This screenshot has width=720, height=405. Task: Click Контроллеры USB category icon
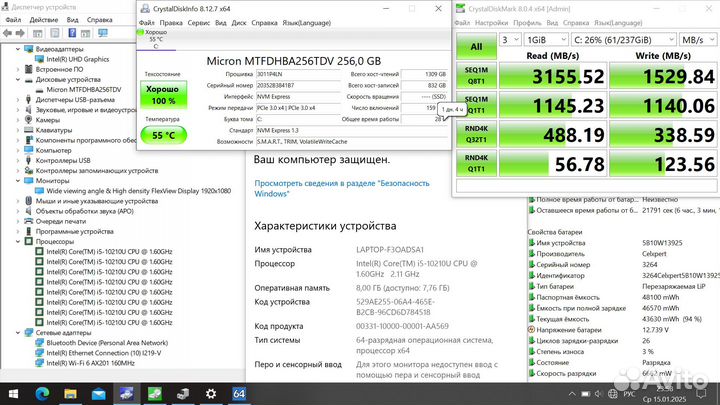[x=28, y=160]
